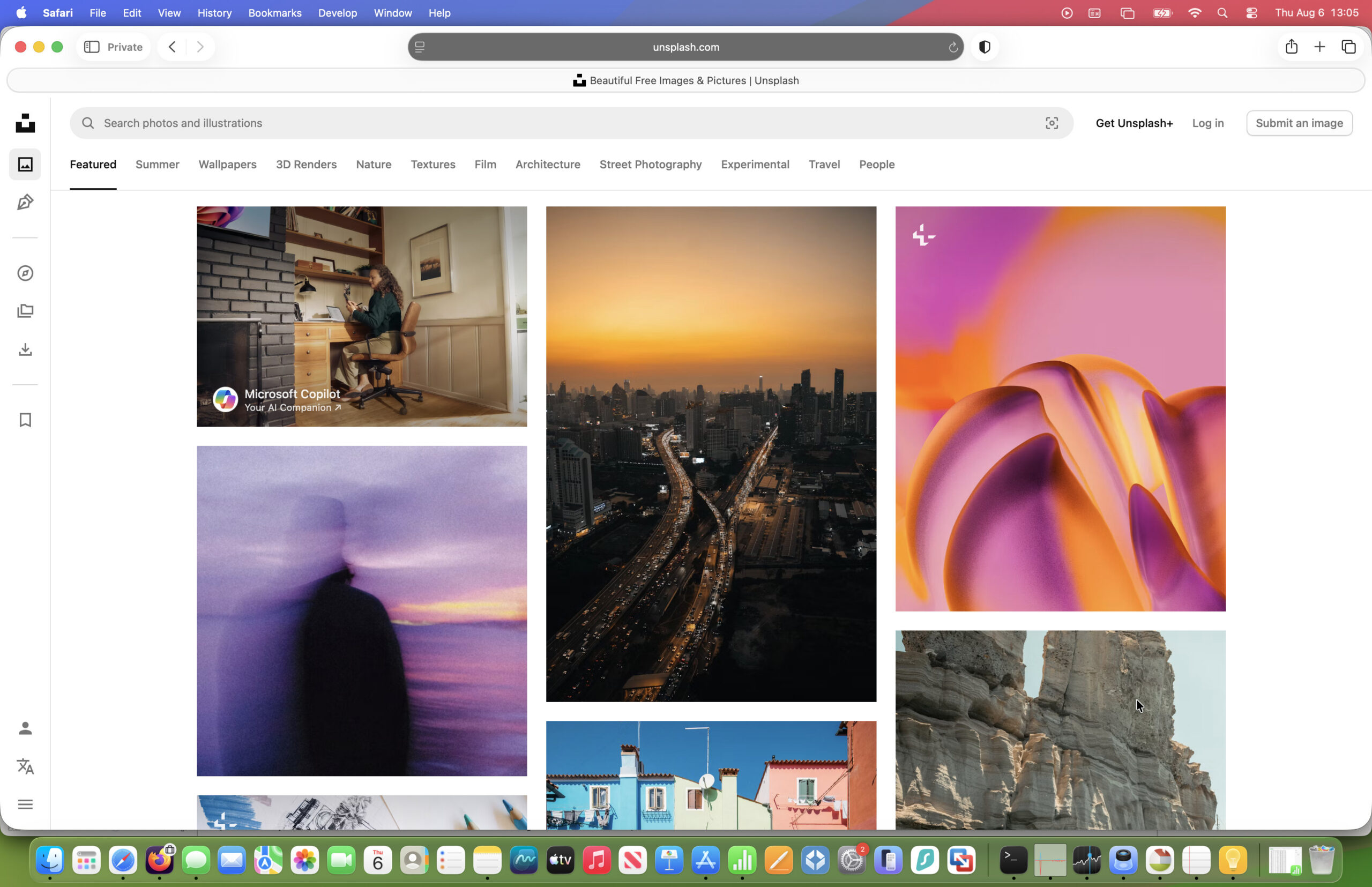Open the profile person icon in the sidebar
The image size is (1372, 887).
pyautogui.click(x=25, y=728)
